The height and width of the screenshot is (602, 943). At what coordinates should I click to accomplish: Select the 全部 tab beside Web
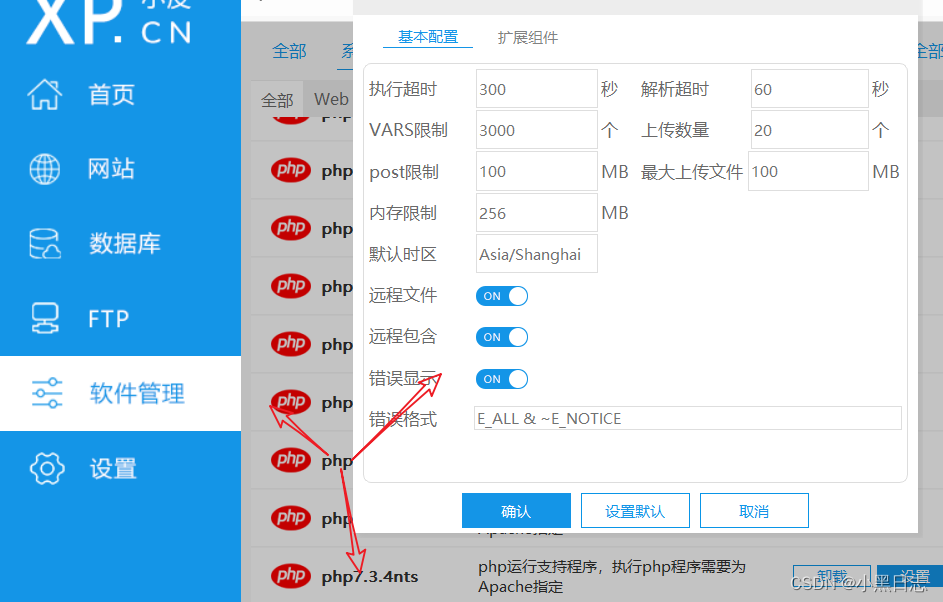coord(277,100)
